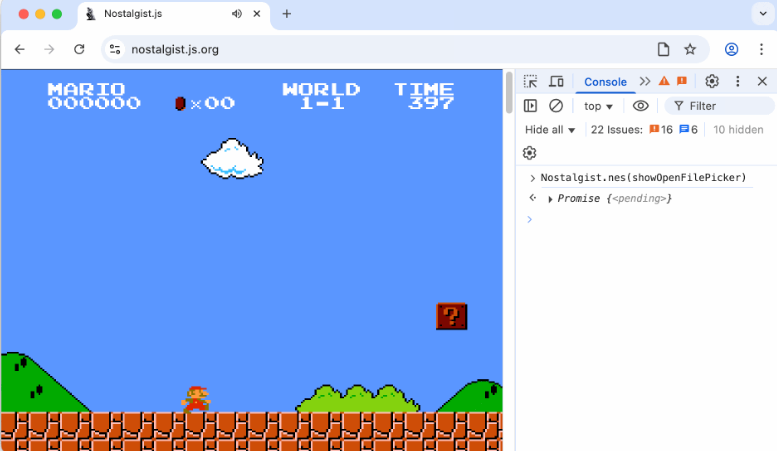Click the 6 improvement issues count
777x451 pixels.
pos(688,130)
